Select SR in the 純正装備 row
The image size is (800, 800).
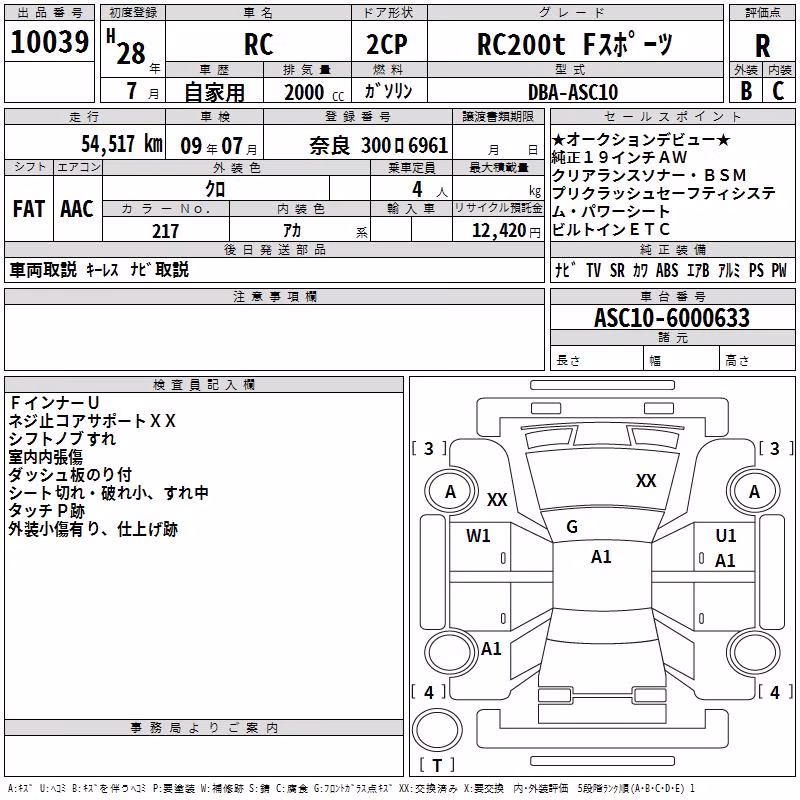point(617,270)
